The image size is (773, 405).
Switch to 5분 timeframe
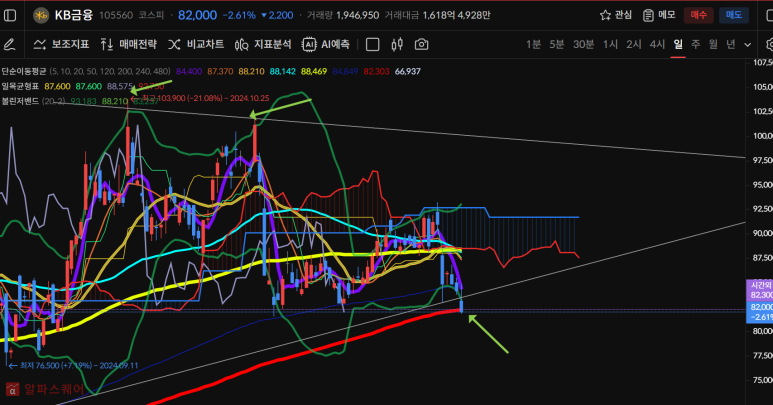(557, 44)
